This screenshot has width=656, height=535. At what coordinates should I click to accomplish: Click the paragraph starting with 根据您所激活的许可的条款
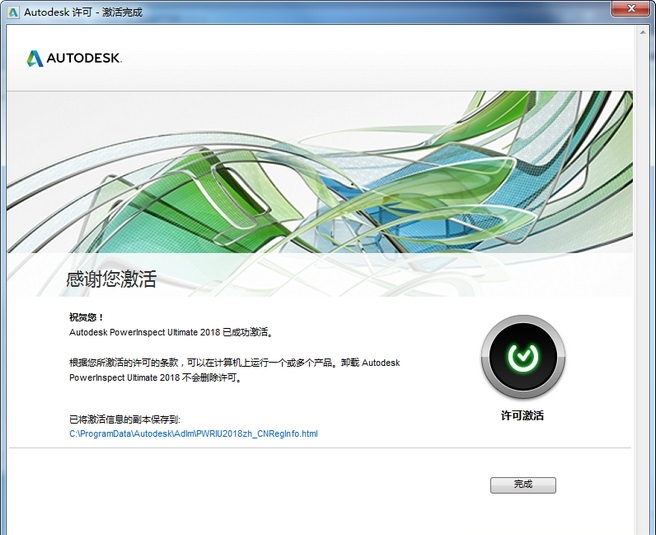point(234,370)
